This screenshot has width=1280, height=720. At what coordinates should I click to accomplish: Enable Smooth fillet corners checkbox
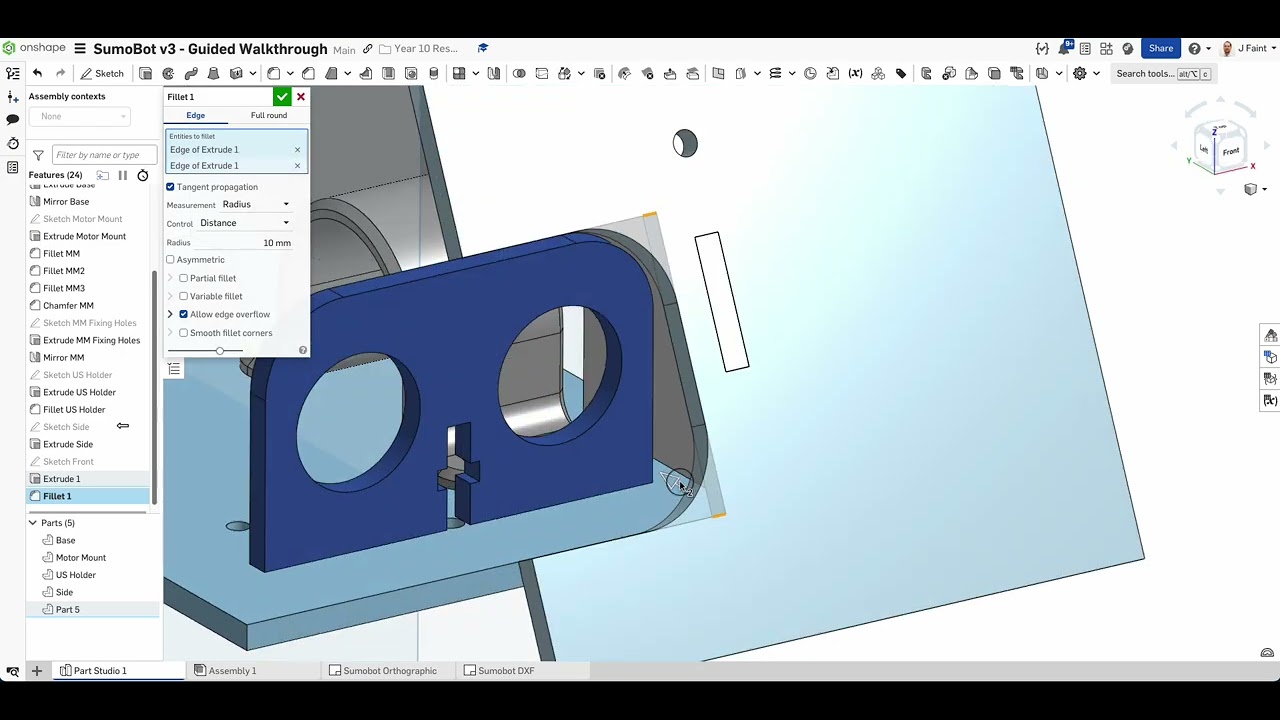click(x=183, y=333)
